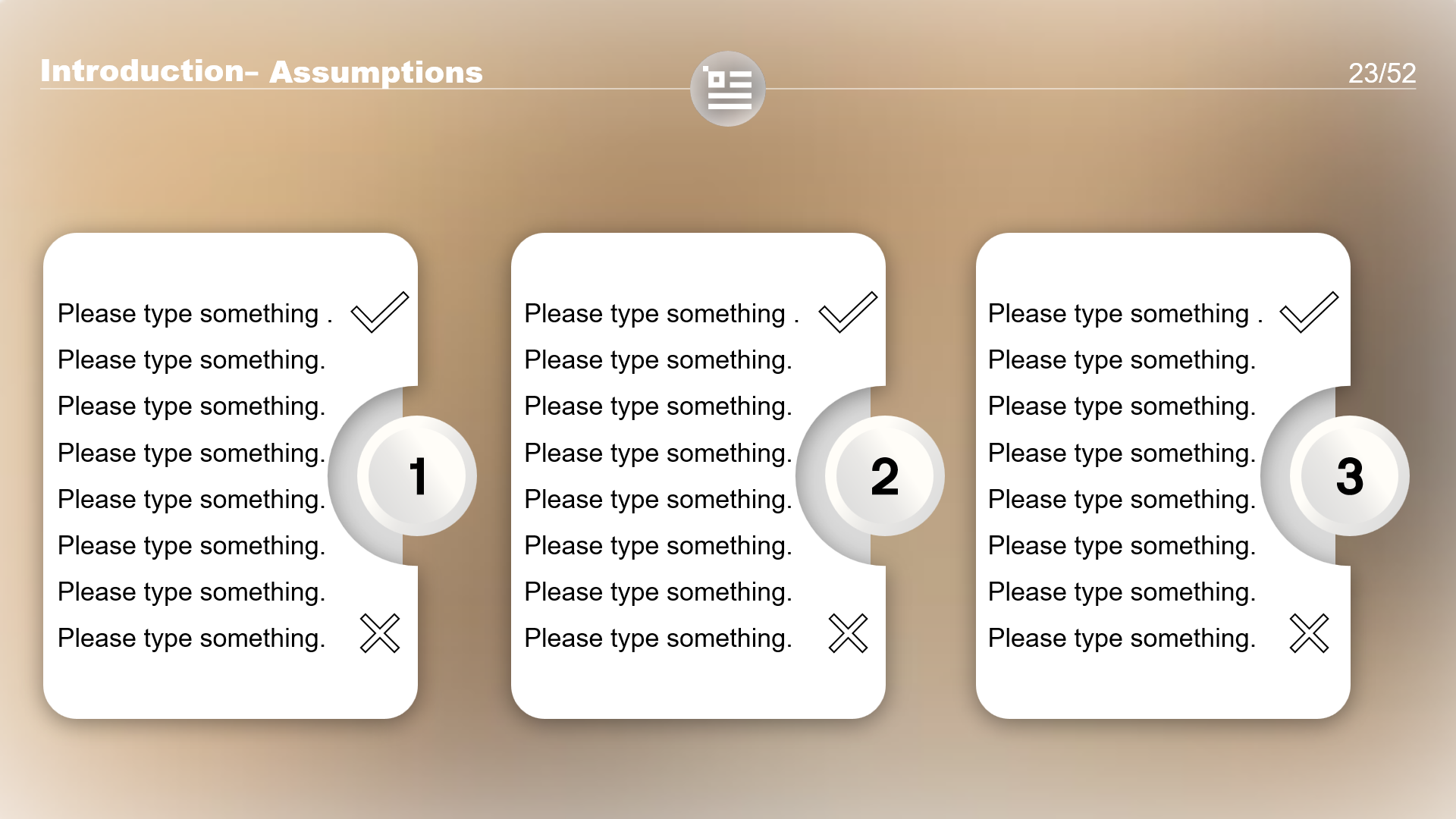Click the X cross icon in card 1
Image resolution: width=1456 pixels, height=819 pixels.
[x=379, y=633]
